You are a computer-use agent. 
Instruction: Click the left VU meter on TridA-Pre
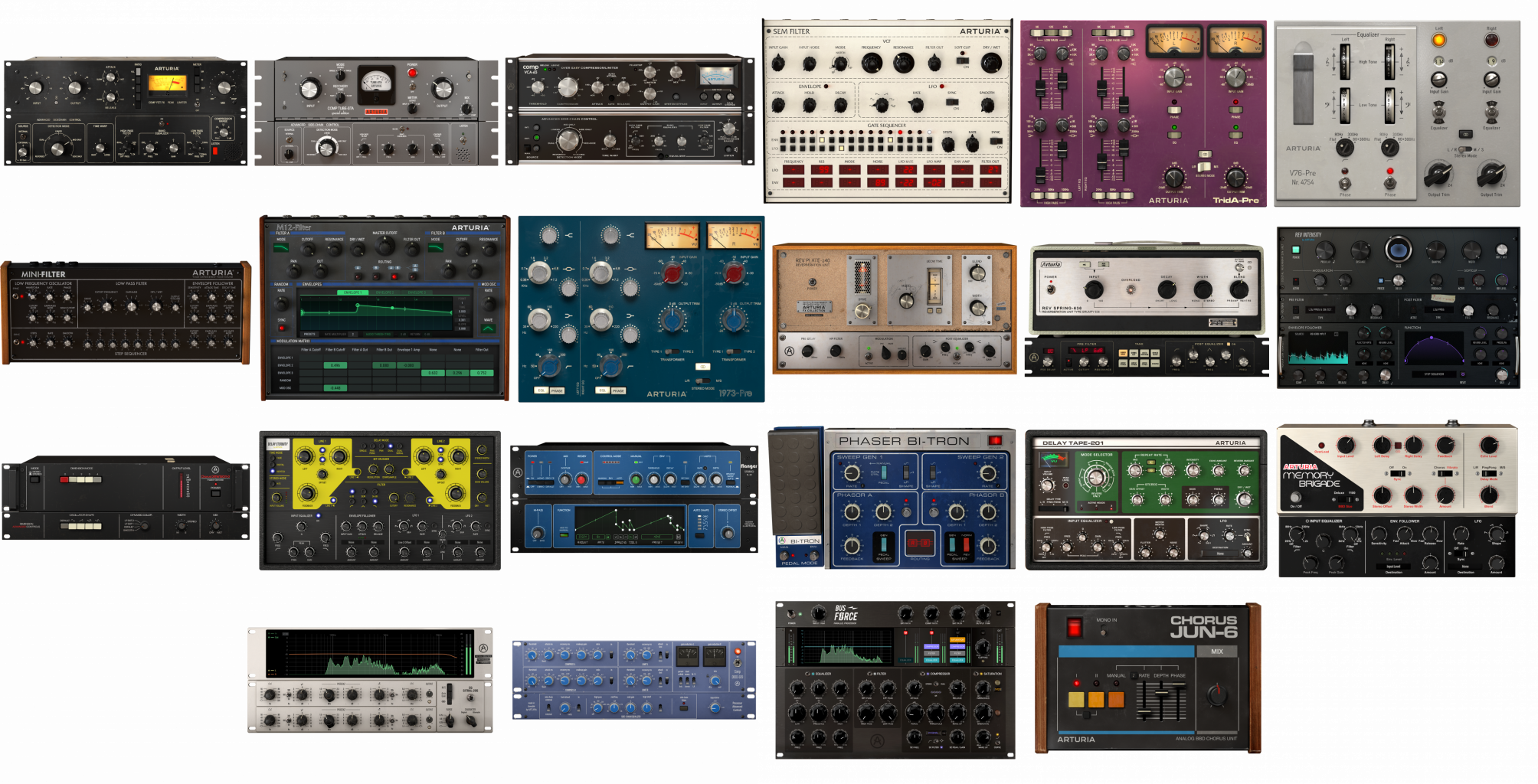pyautogui.click(x=1173, y=42)
